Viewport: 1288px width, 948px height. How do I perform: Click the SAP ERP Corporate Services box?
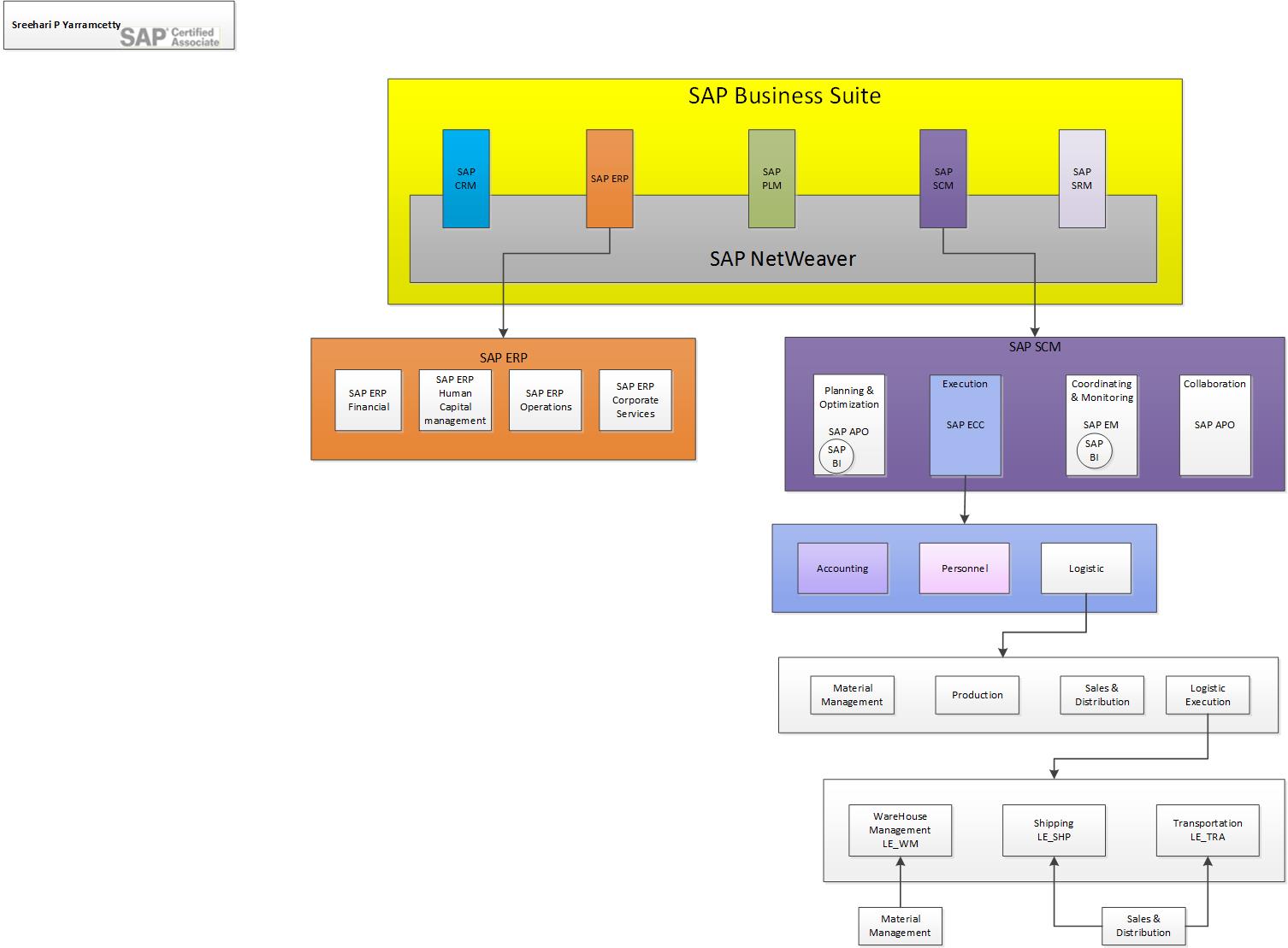(x=635, y=400)
